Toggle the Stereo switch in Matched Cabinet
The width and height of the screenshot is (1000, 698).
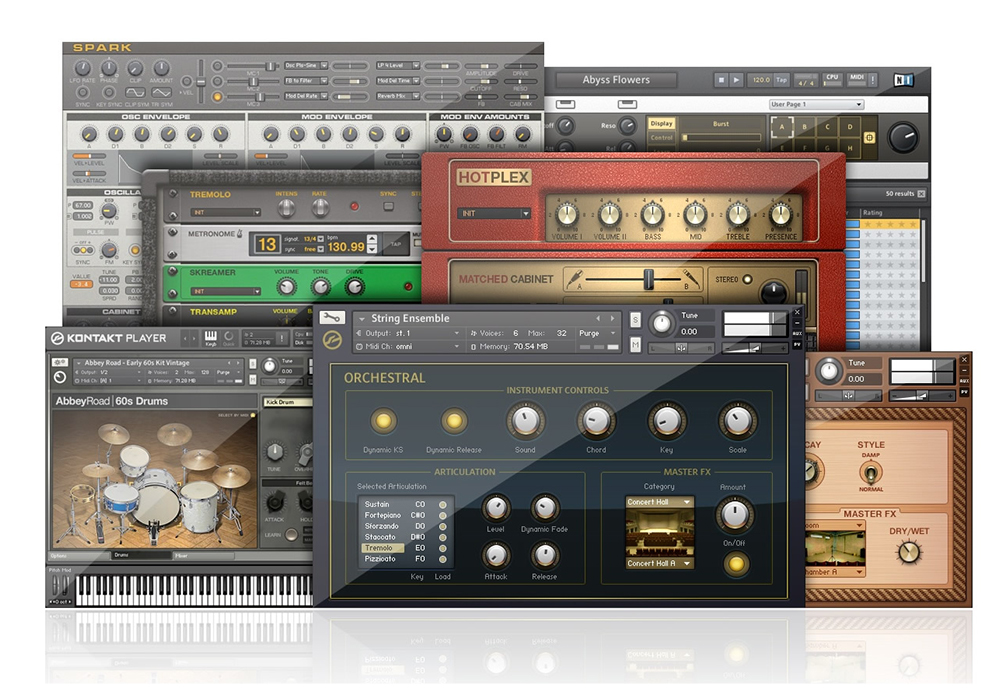(x=747, y=279)
